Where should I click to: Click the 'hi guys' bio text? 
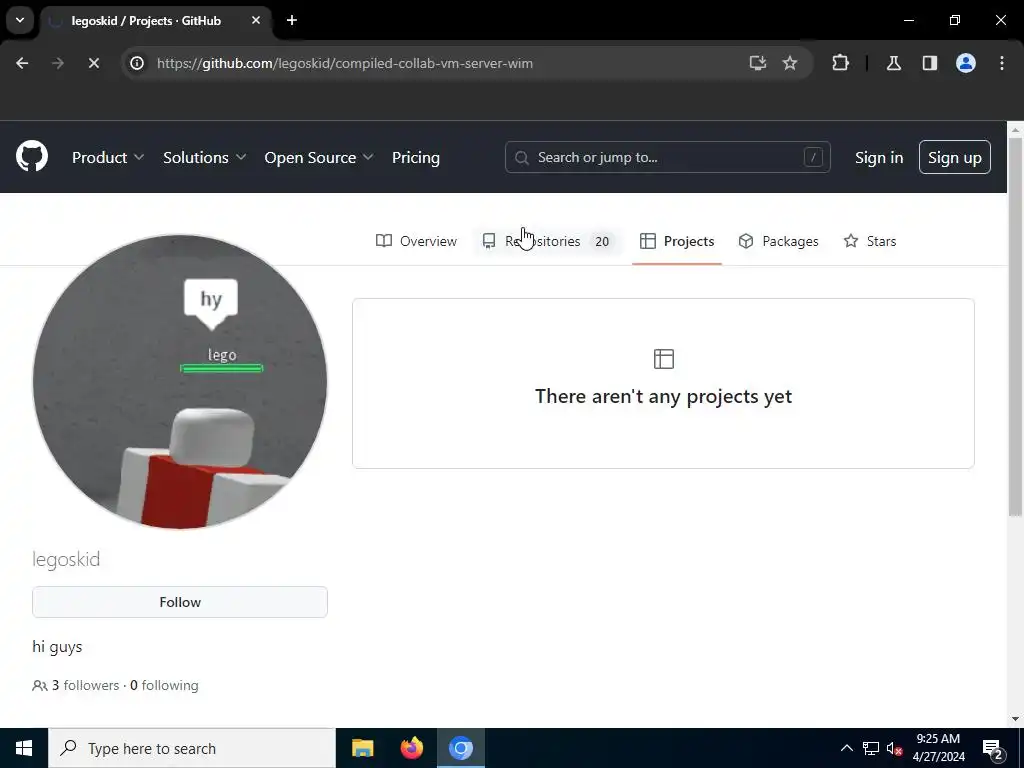pos(57,647)
